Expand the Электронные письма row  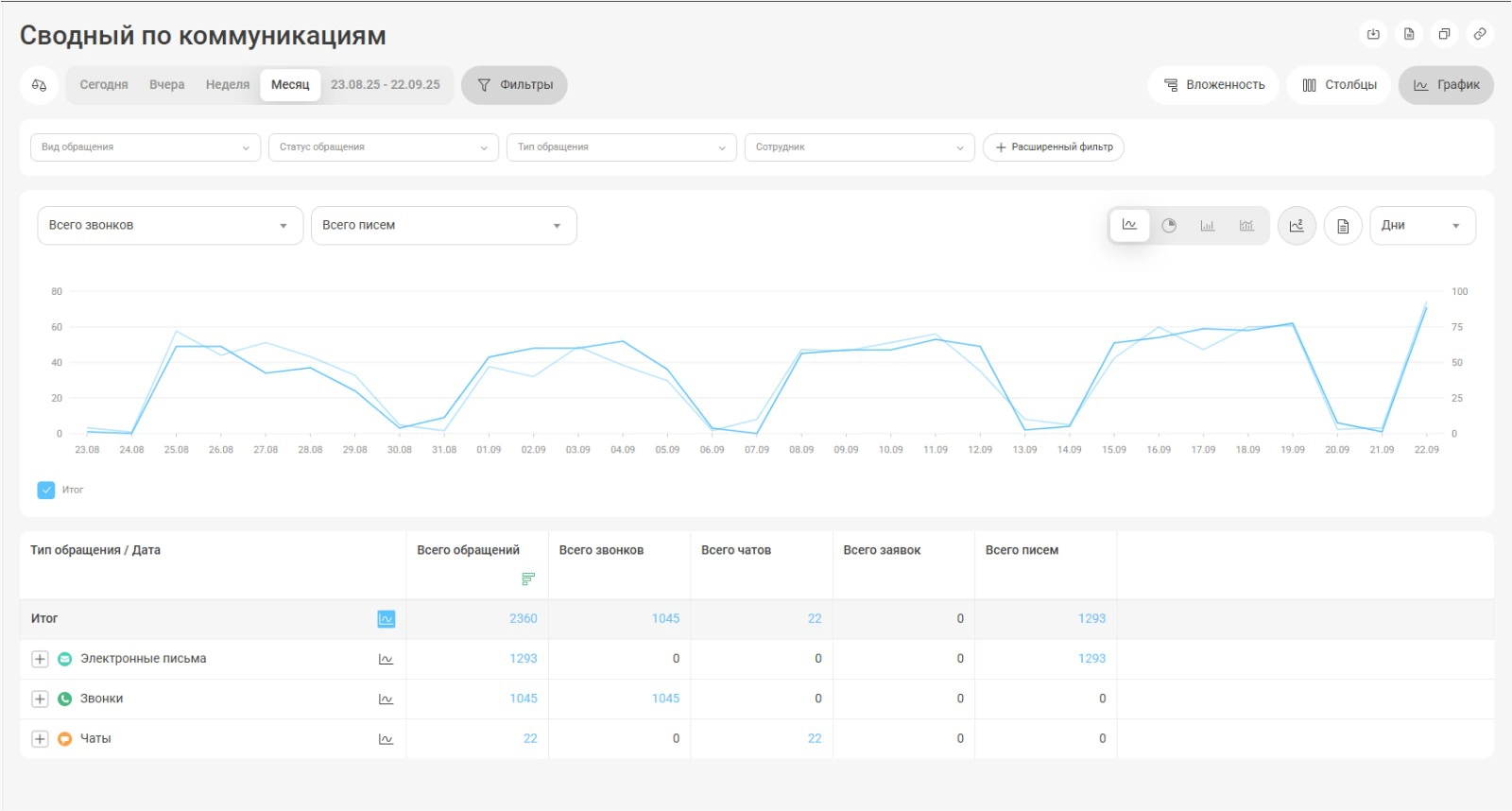40,659
